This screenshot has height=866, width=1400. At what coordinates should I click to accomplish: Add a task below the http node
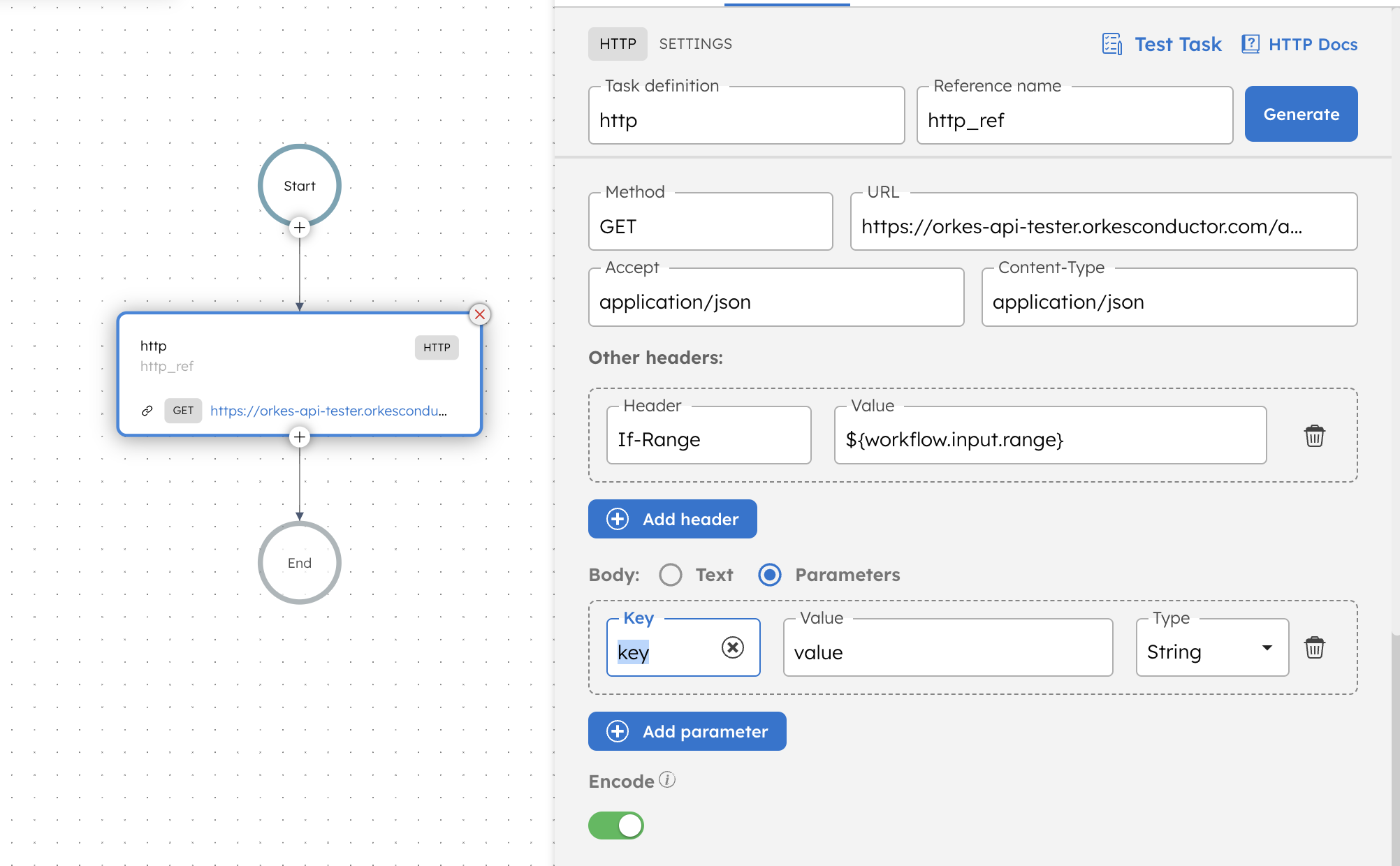[300, 437]
